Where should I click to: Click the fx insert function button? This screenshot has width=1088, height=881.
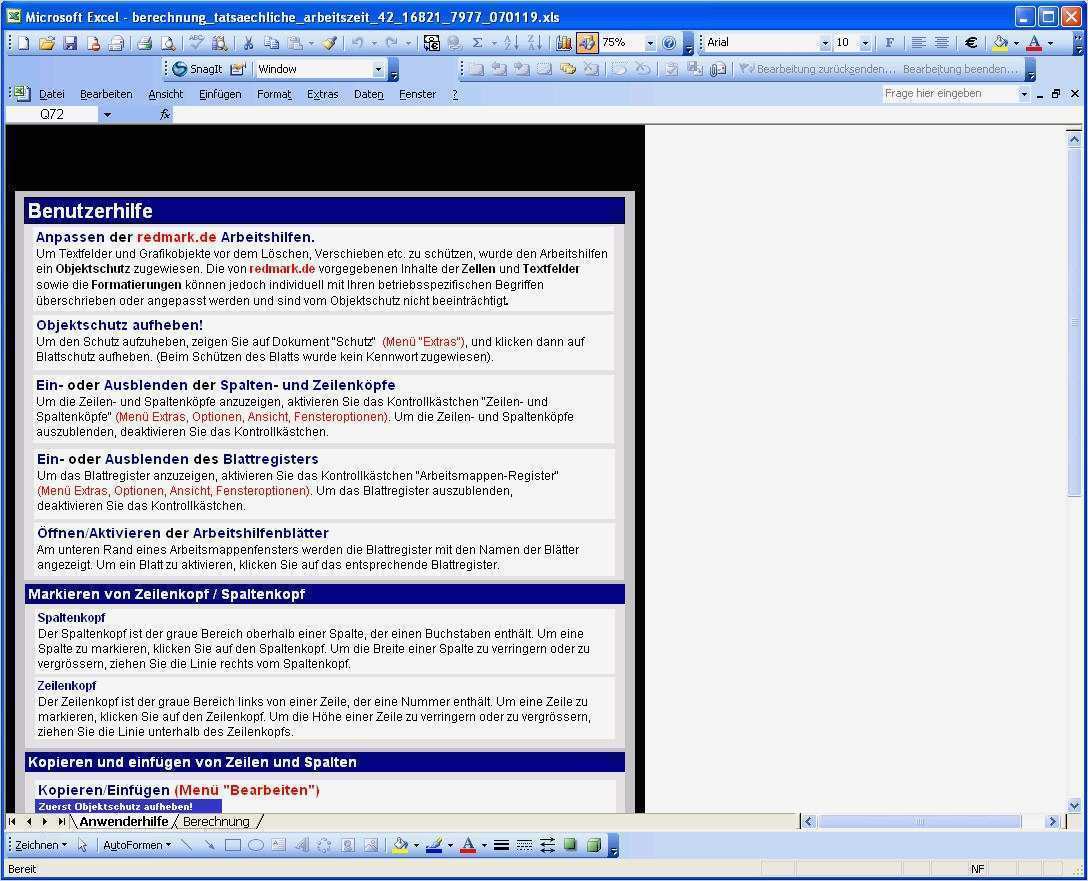coord(164,114)
